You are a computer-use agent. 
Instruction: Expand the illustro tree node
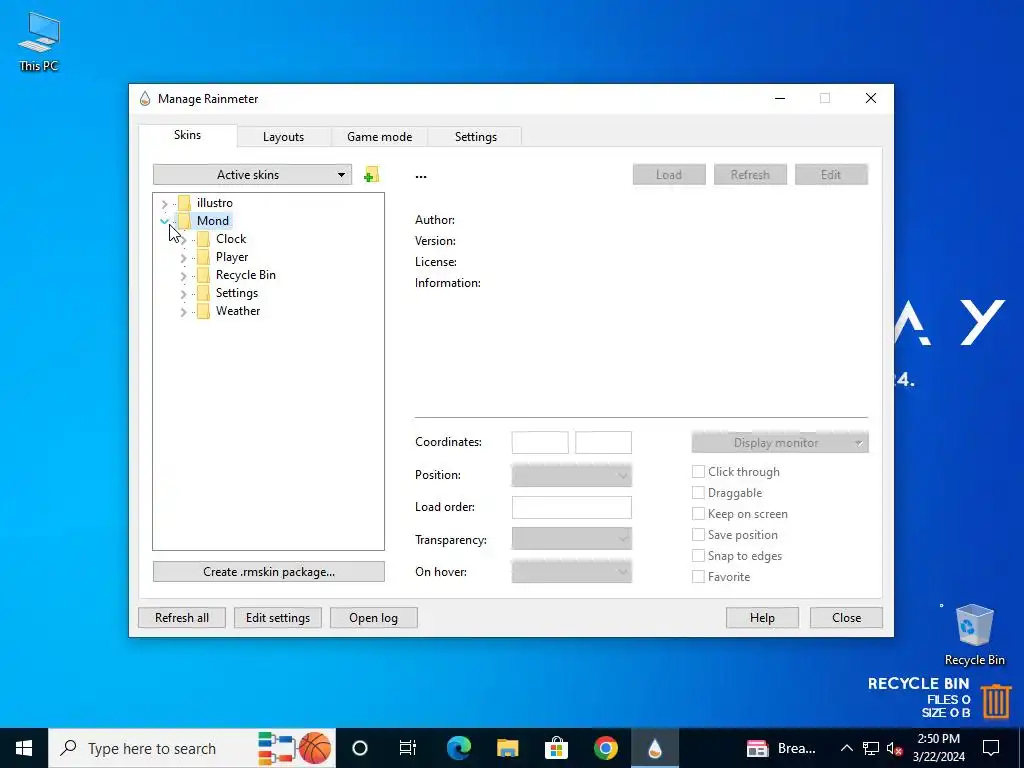coord(165,204)
